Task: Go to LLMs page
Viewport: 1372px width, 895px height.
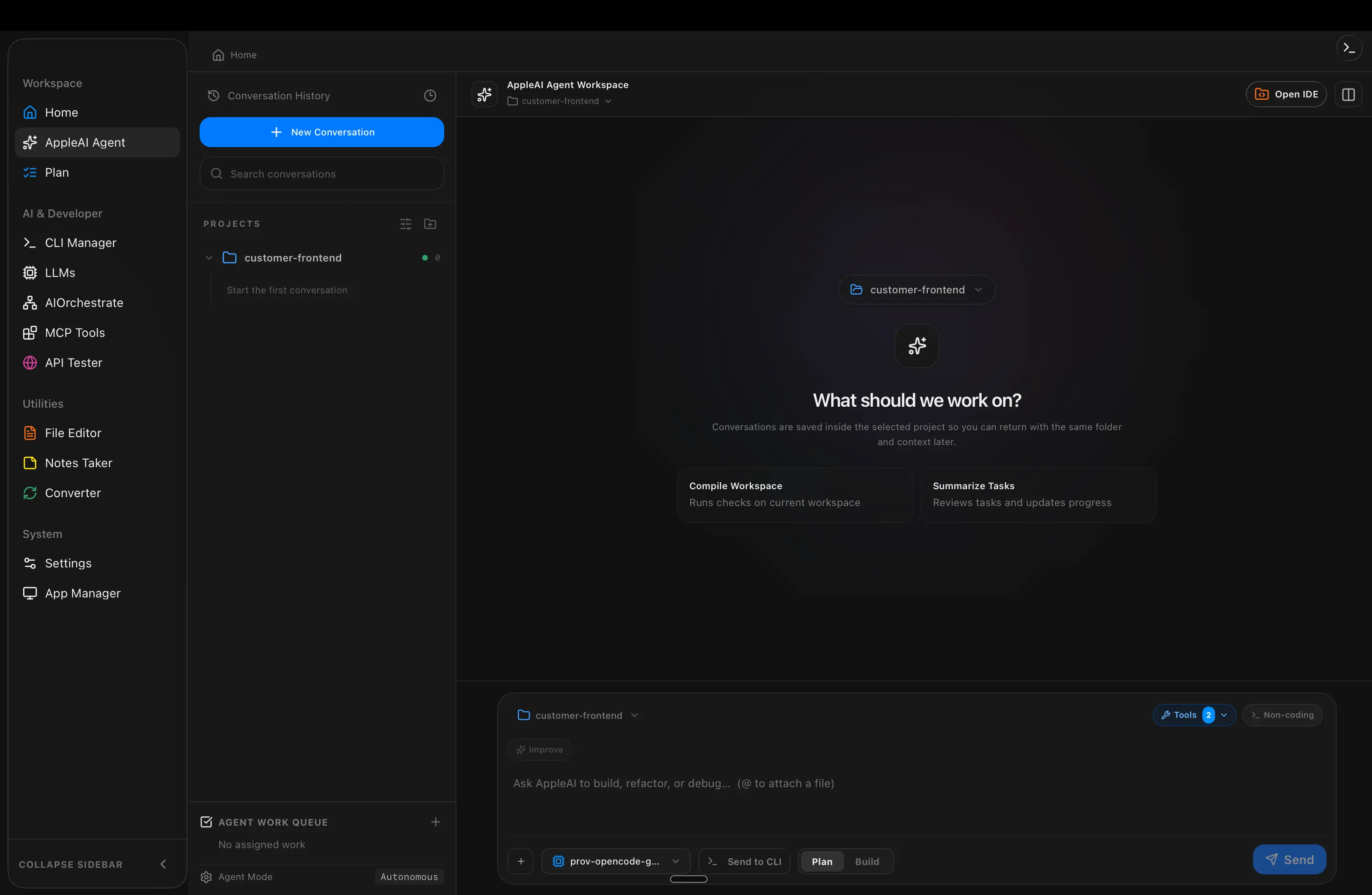Action: (x=97, y=273)
